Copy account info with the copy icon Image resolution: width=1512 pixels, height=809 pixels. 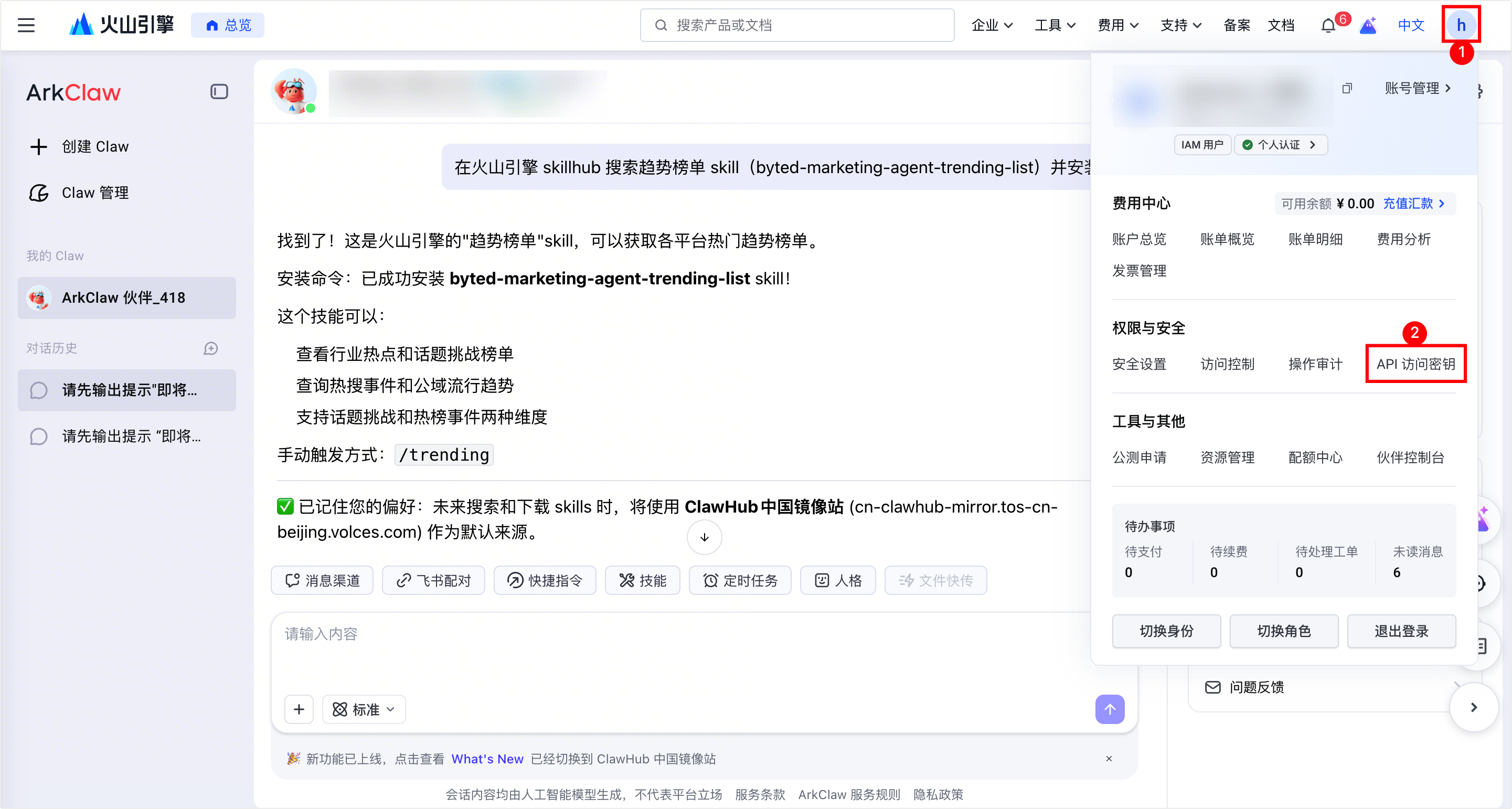pos(1347,89)
